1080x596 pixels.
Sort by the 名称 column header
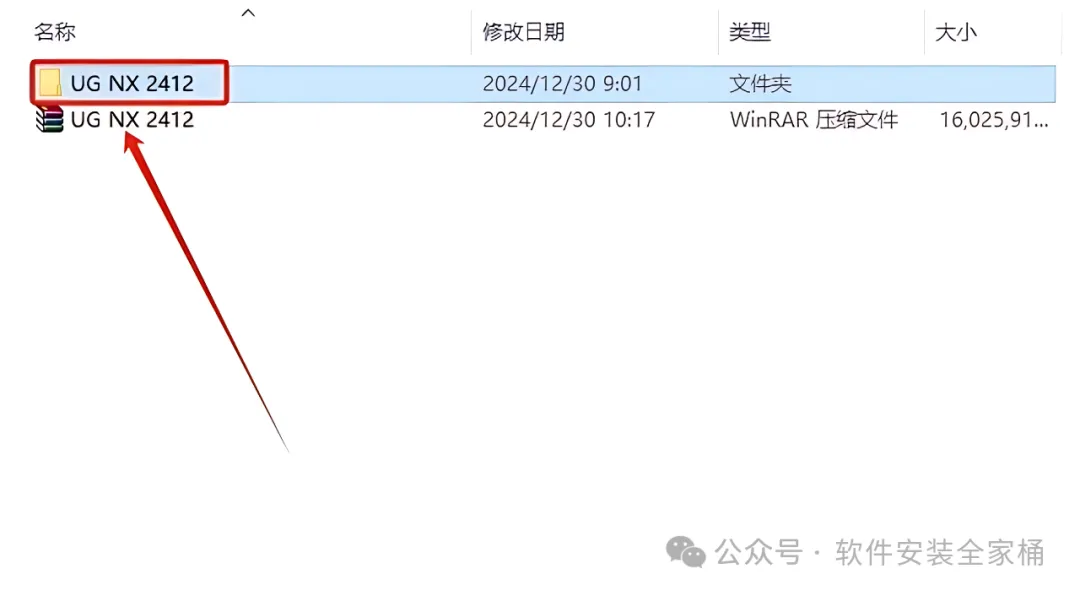click(x=55, y=32)
